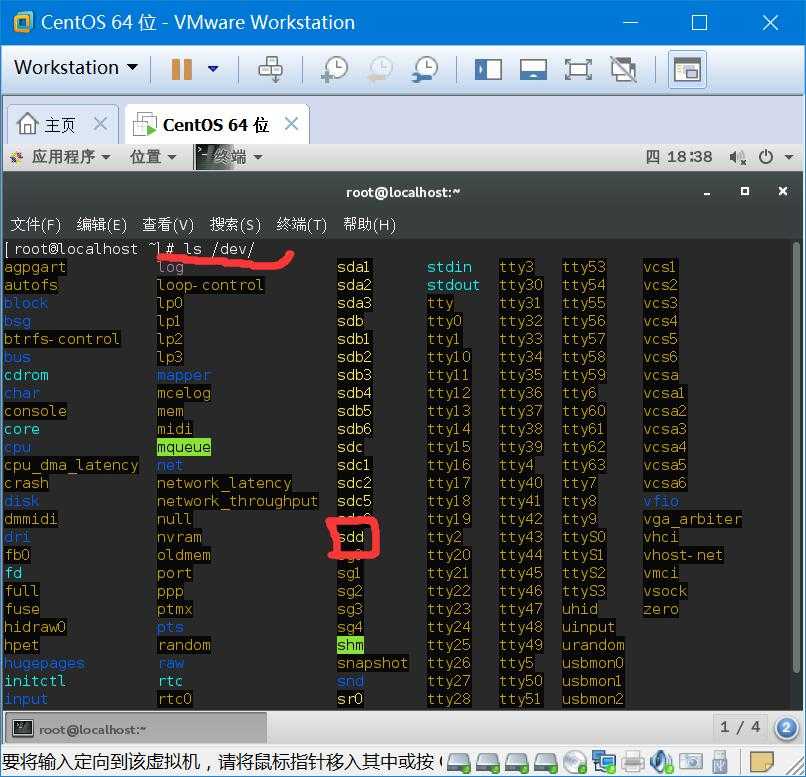Open the 查看(V) menu
This screenshot has height=777, width=806.
(168, 225)
